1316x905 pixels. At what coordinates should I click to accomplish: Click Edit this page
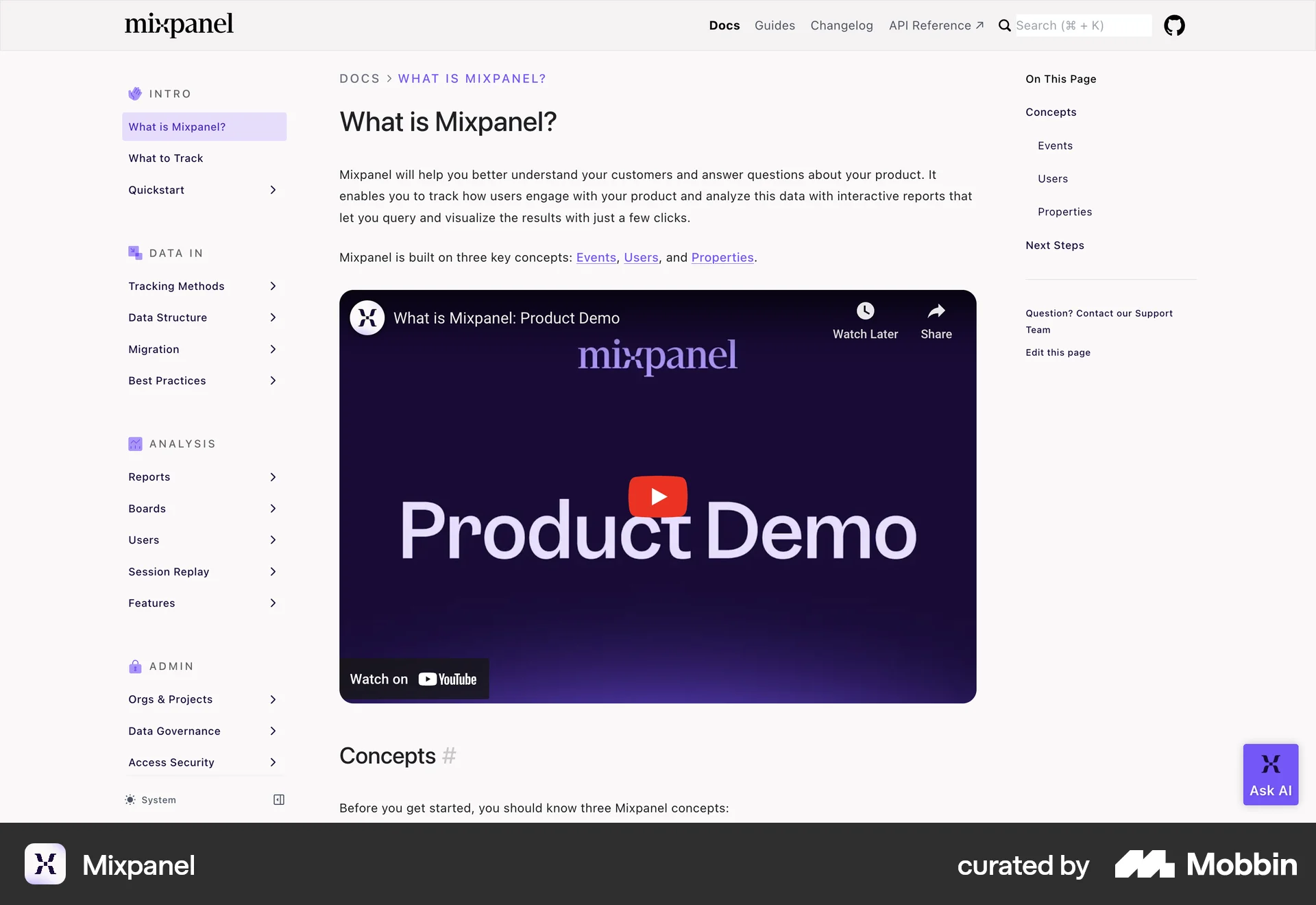pos(1058,352)
